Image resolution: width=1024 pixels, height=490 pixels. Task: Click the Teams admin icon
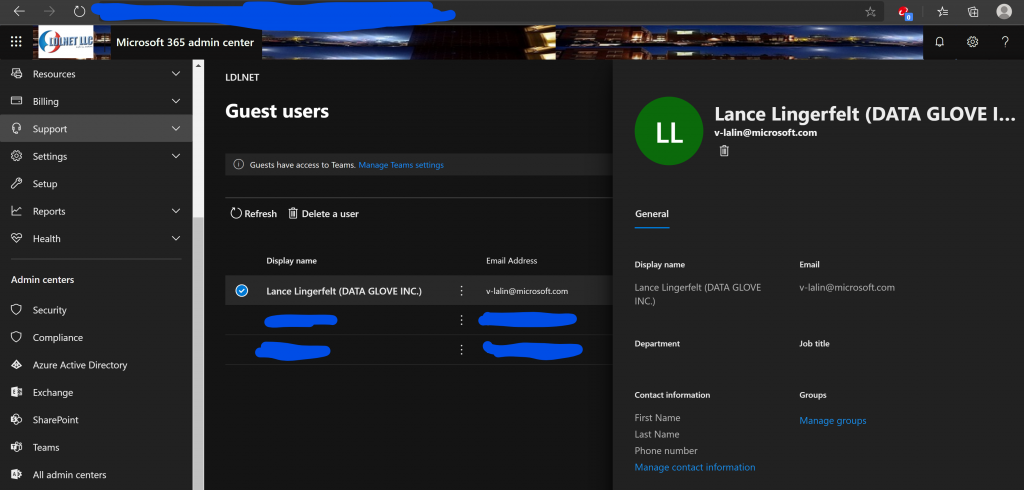[x=17, y=447]
